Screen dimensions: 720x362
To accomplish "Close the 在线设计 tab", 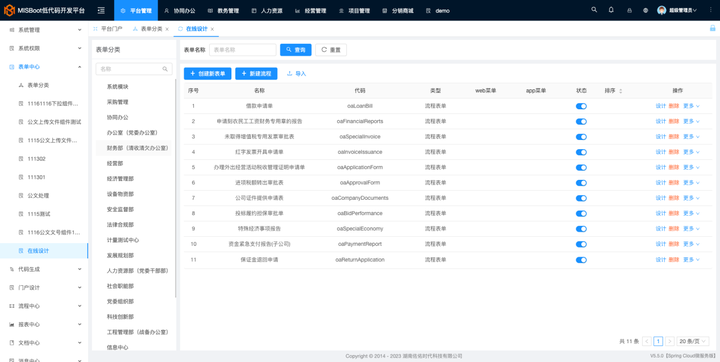I will coord(212,29).
